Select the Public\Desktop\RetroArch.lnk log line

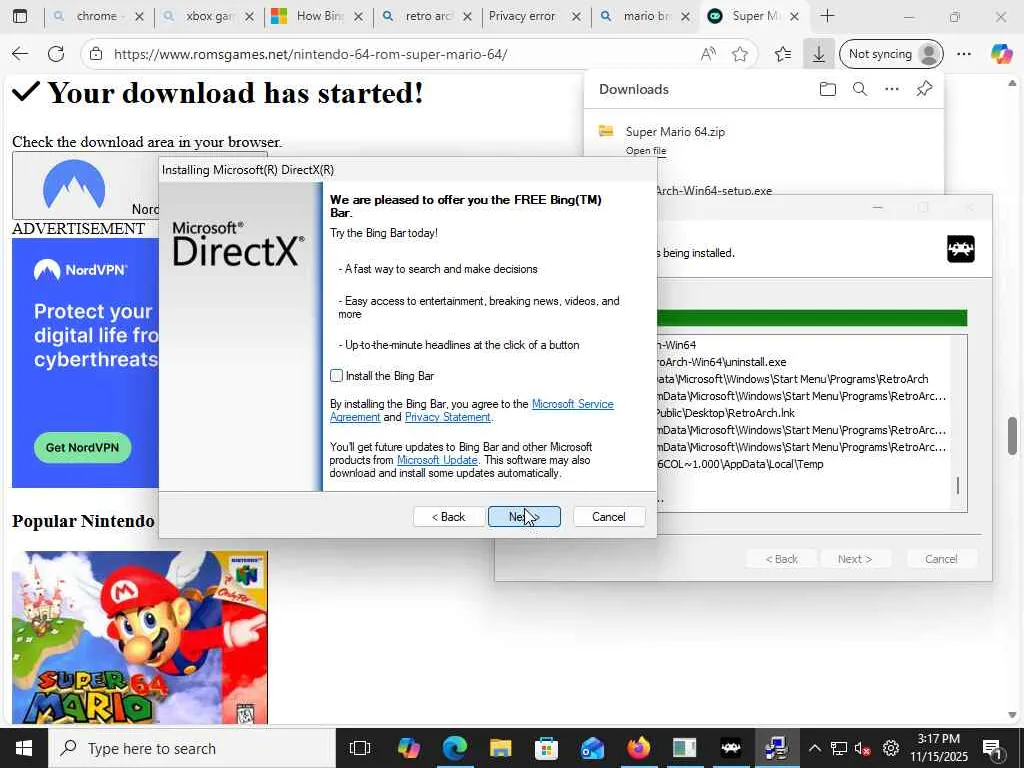pyautogui.click(x=726, y=413)
